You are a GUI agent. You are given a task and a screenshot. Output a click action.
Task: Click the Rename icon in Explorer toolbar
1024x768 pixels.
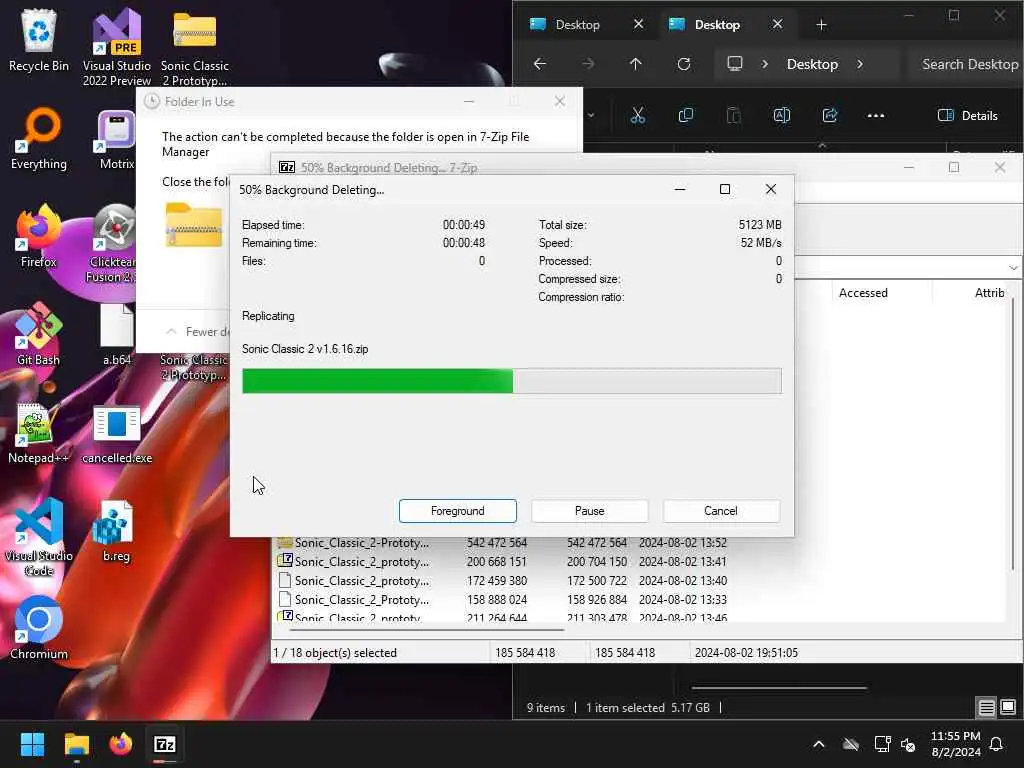[782, 116]
